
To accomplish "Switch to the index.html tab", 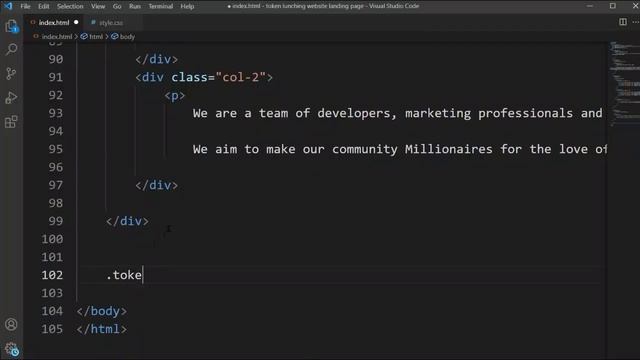I will pos(54,22).
